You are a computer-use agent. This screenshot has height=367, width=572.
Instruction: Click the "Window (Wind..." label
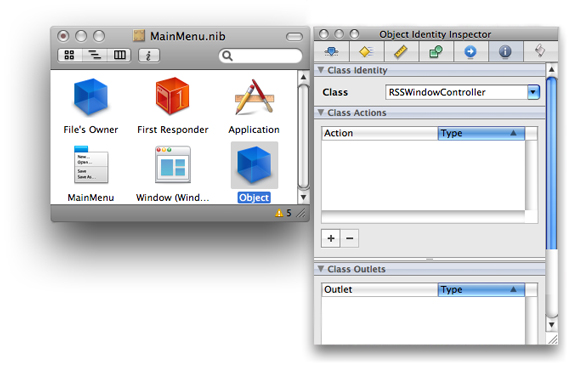(x=173, y=197)
